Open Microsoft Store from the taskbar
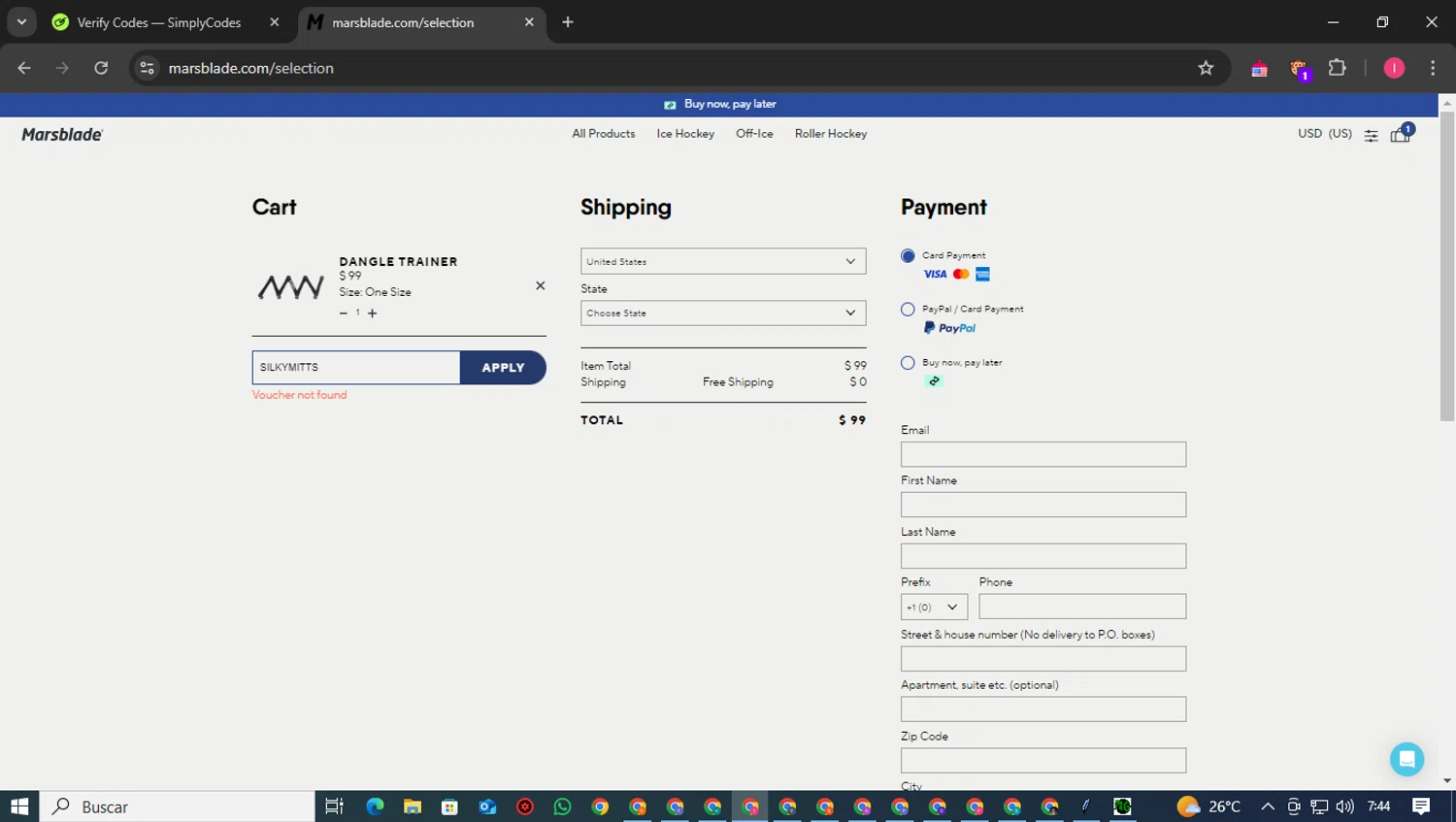 point(449,806)
